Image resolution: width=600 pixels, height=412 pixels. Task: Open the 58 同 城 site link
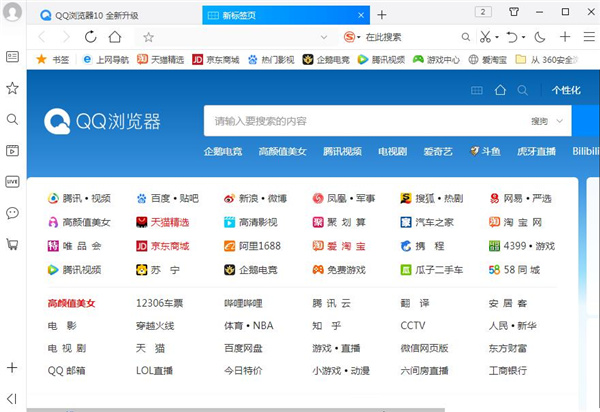[x=514, y=270]
